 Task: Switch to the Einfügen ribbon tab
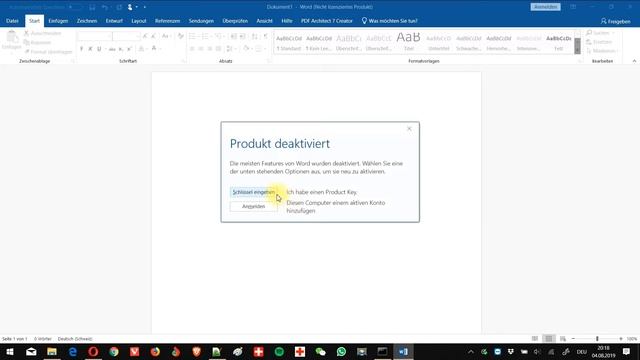[58, 21]
